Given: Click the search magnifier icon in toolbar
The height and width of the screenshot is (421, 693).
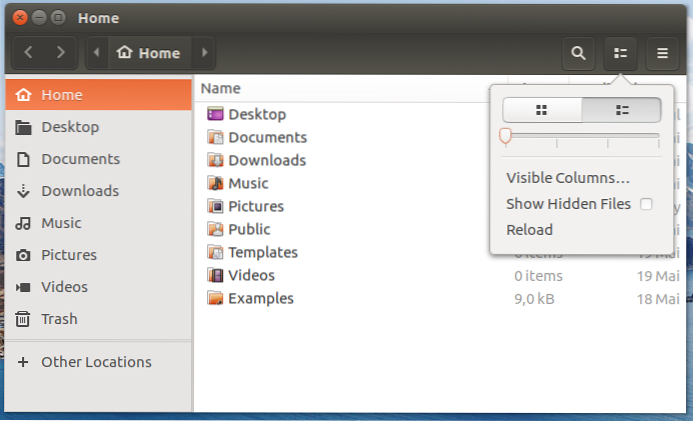Looking at the screenshot, I should [578, 53].
